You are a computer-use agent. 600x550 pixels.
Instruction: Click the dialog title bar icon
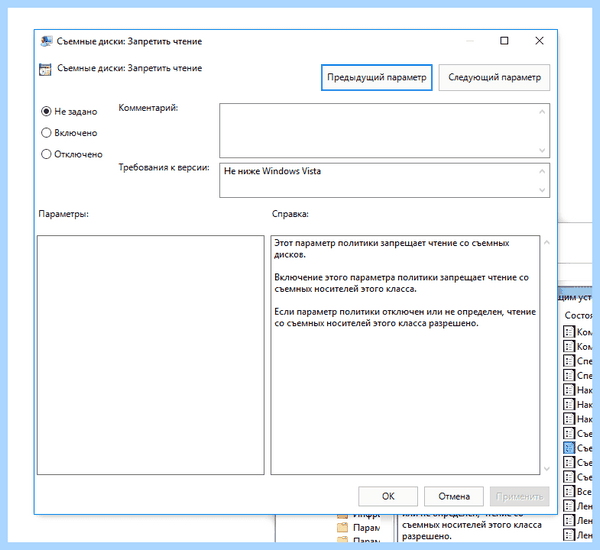(x=46, y=41)
